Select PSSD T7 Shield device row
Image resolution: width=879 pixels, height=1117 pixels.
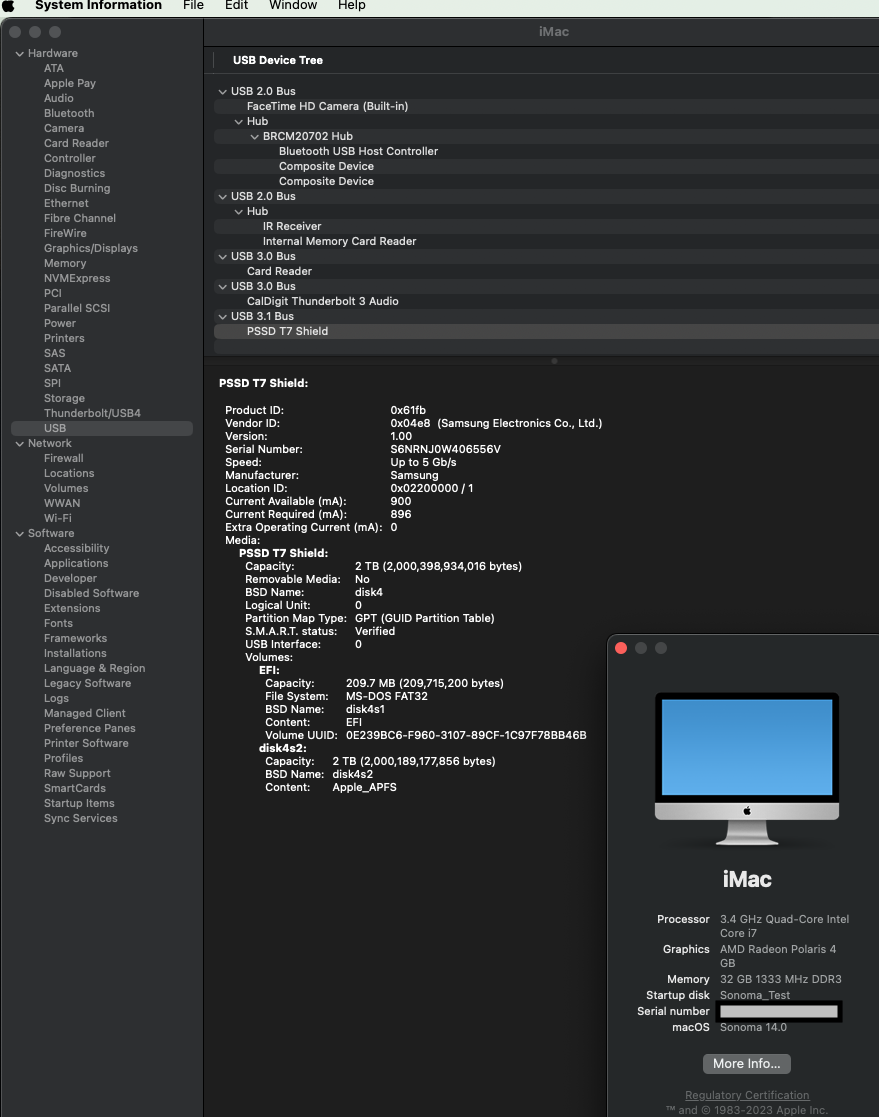546,331
